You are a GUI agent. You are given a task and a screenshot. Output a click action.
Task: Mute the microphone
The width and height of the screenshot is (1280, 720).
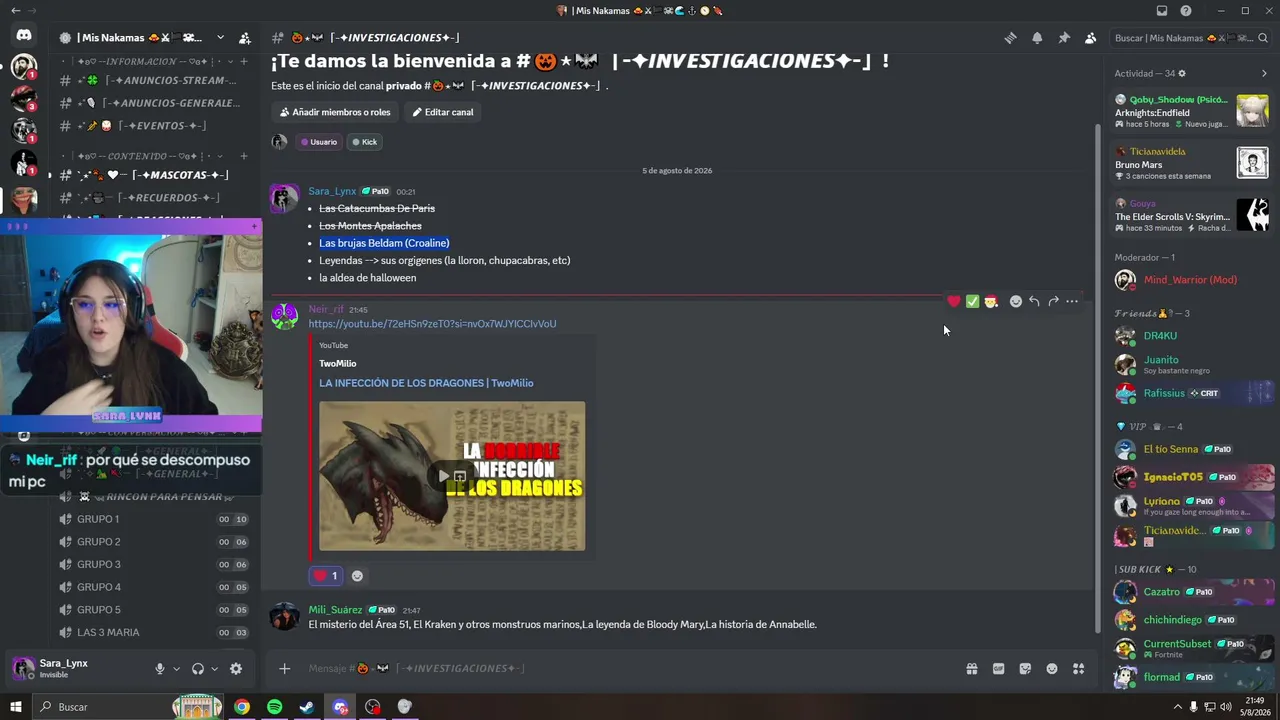pyautogui.click(x=160, y=669)
